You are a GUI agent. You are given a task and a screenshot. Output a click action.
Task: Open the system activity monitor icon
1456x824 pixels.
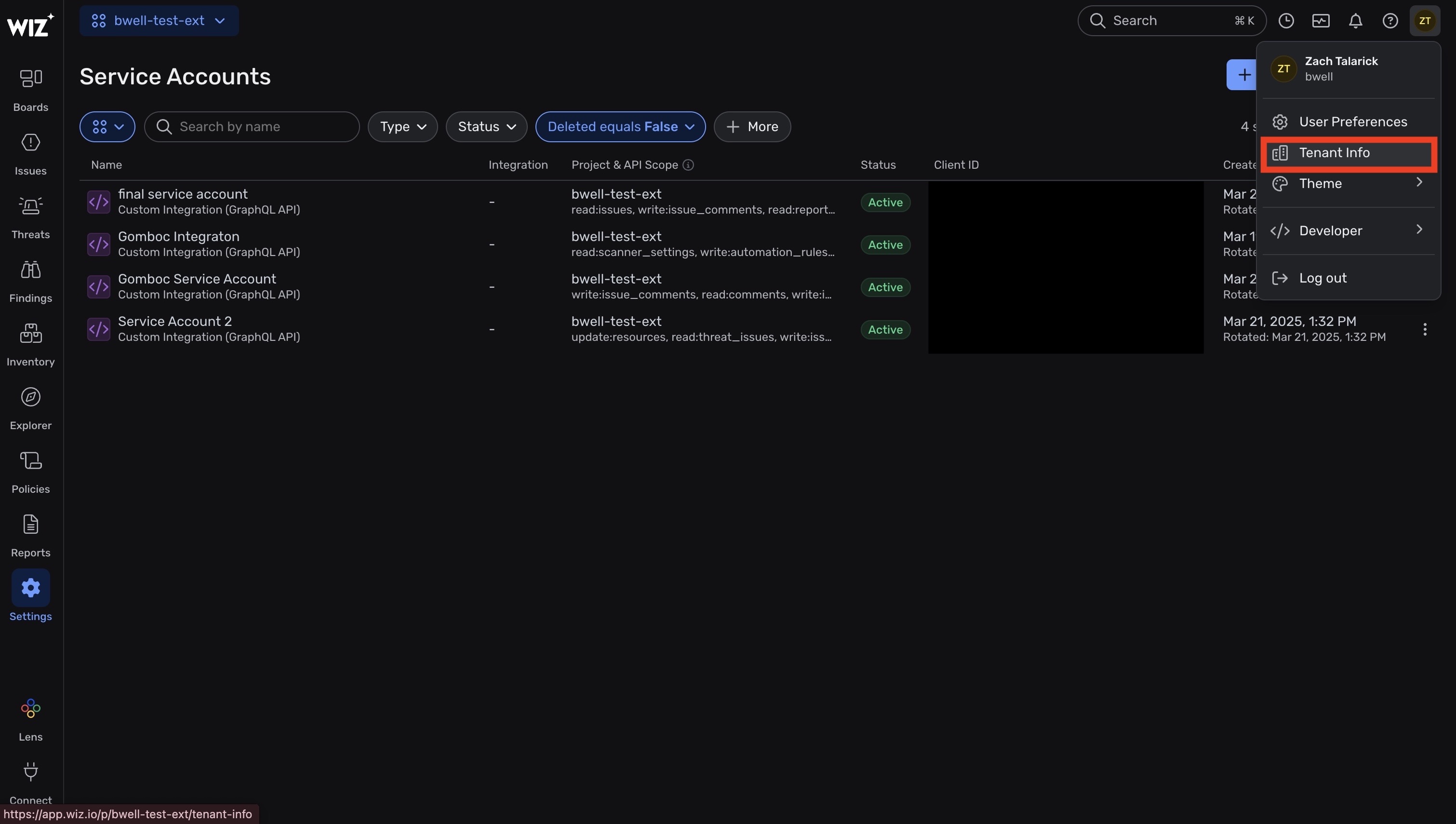click(1321, 21)
